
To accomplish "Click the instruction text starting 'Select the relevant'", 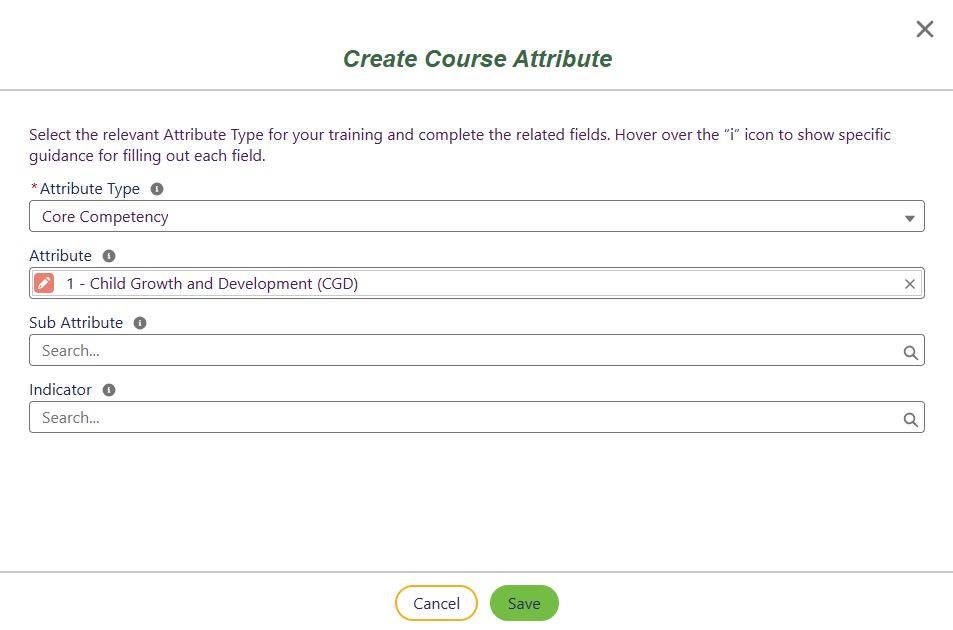I will coord(460,145).
